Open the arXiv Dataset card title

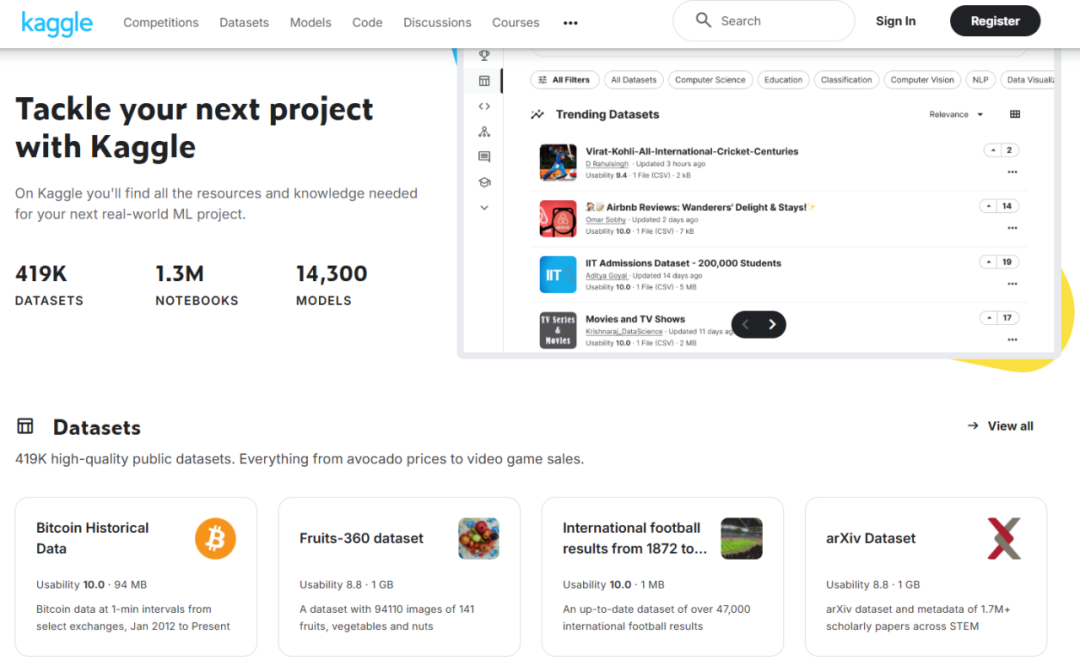(871, 538)
